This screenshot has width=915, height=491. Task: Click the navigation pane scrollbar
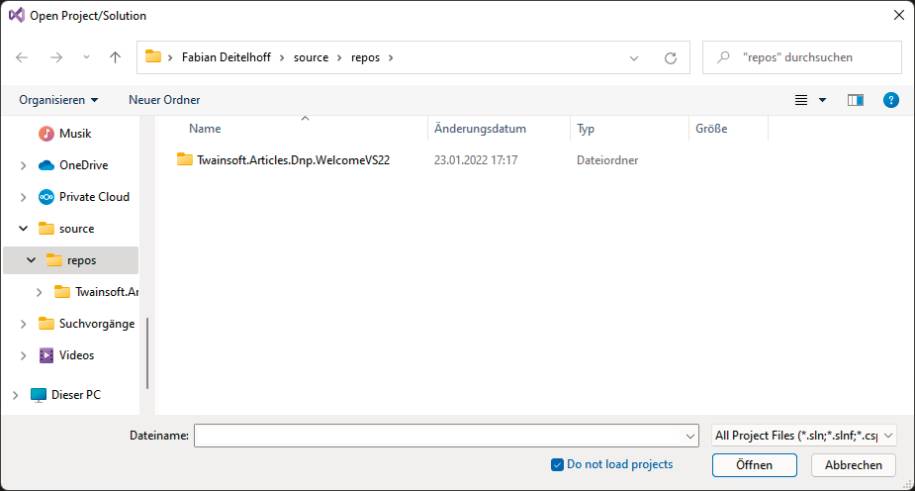coord(147,353)
